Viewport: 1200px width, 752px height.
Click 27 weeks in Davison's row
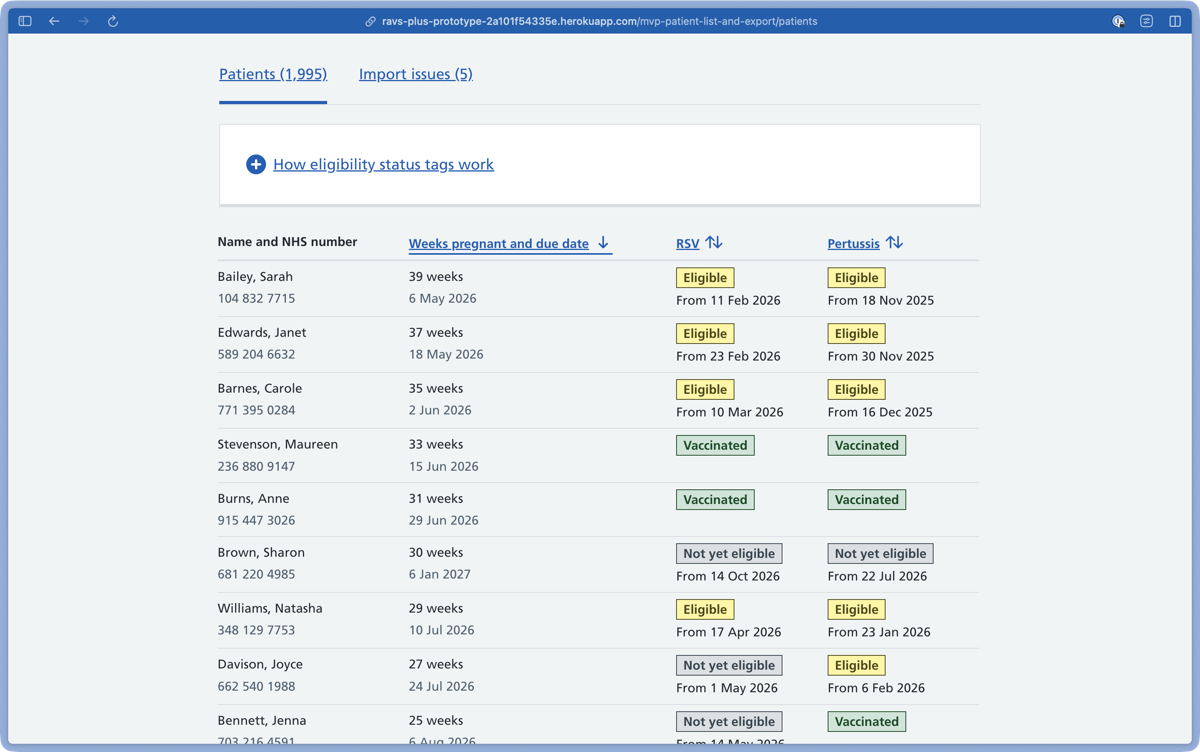coord(436,665)
